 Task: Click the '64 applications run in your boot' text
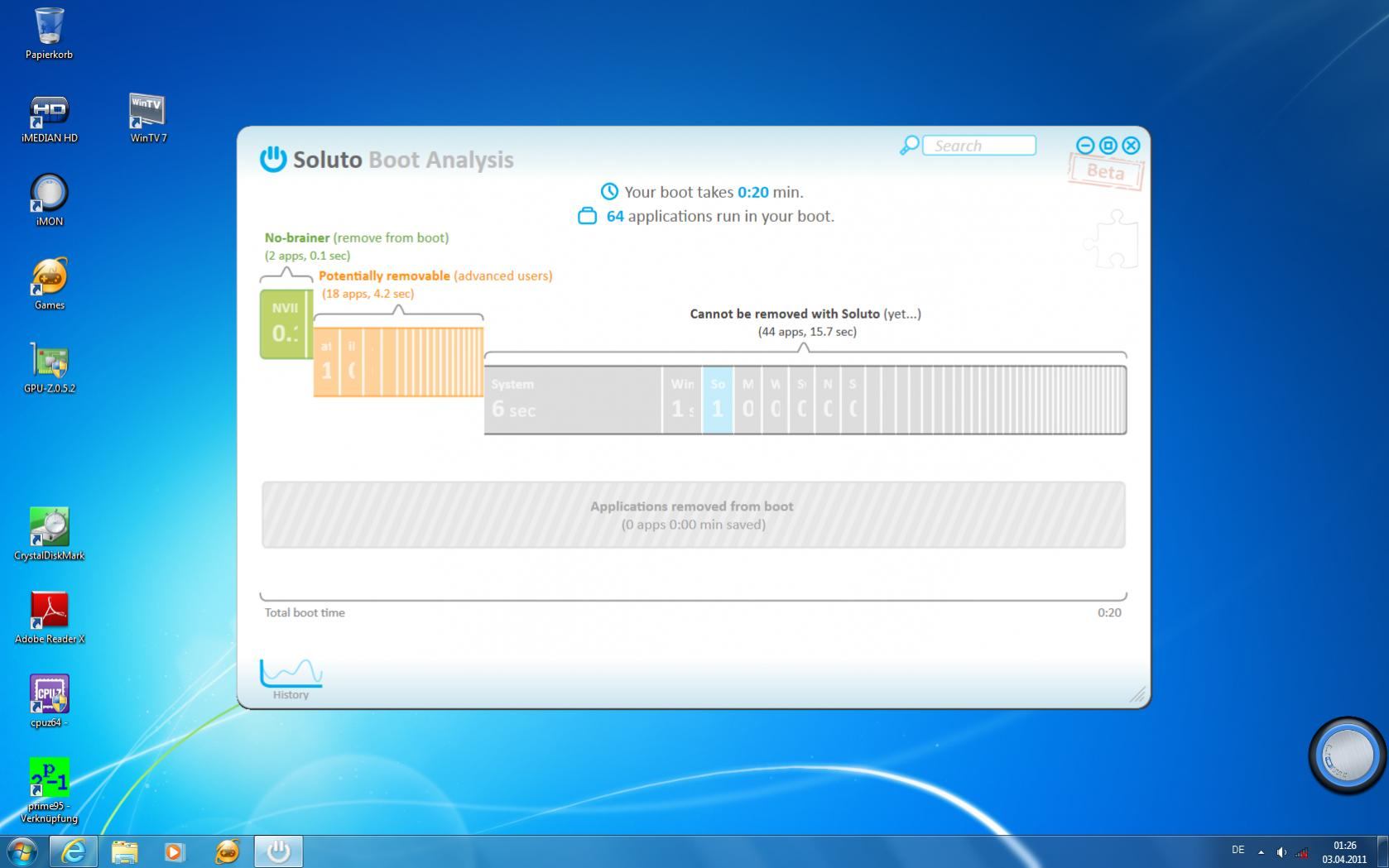[x=720, y=216]
